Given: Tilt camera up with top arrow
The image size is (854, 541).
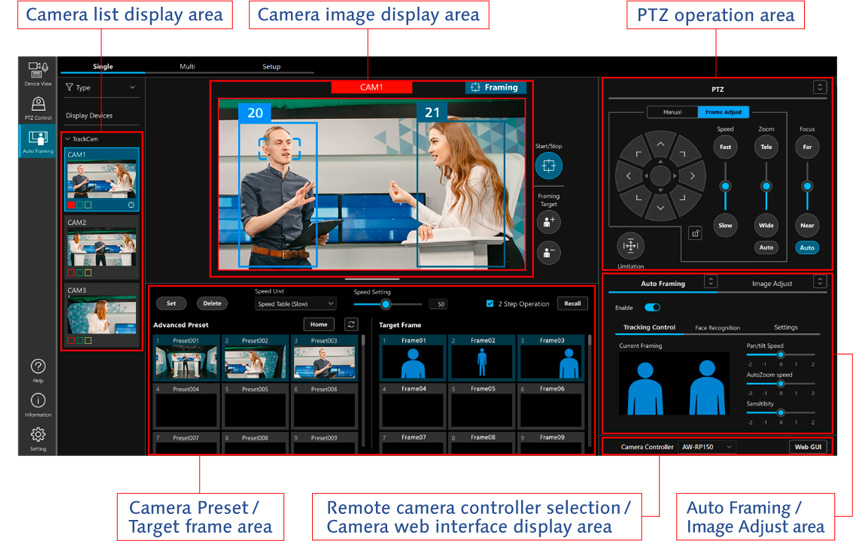Looking at the screenshot, I should (660, 144).
